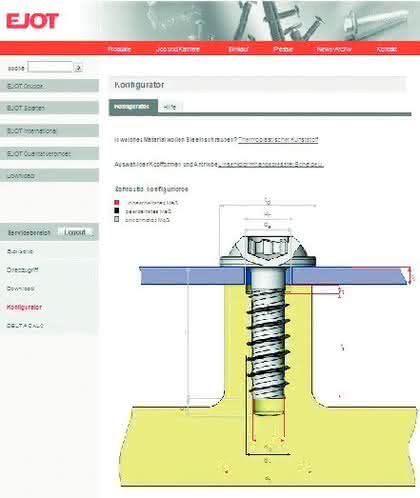Open Download in the grey sidebar
Image resolution: width=420 pixels, height=498 pixels.
[x=49, y=175]
